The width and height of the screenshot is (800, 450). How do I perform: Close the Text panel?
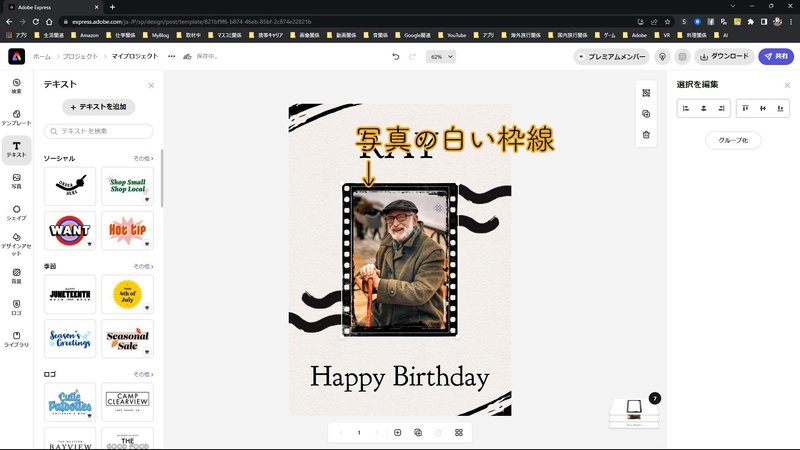151,85
